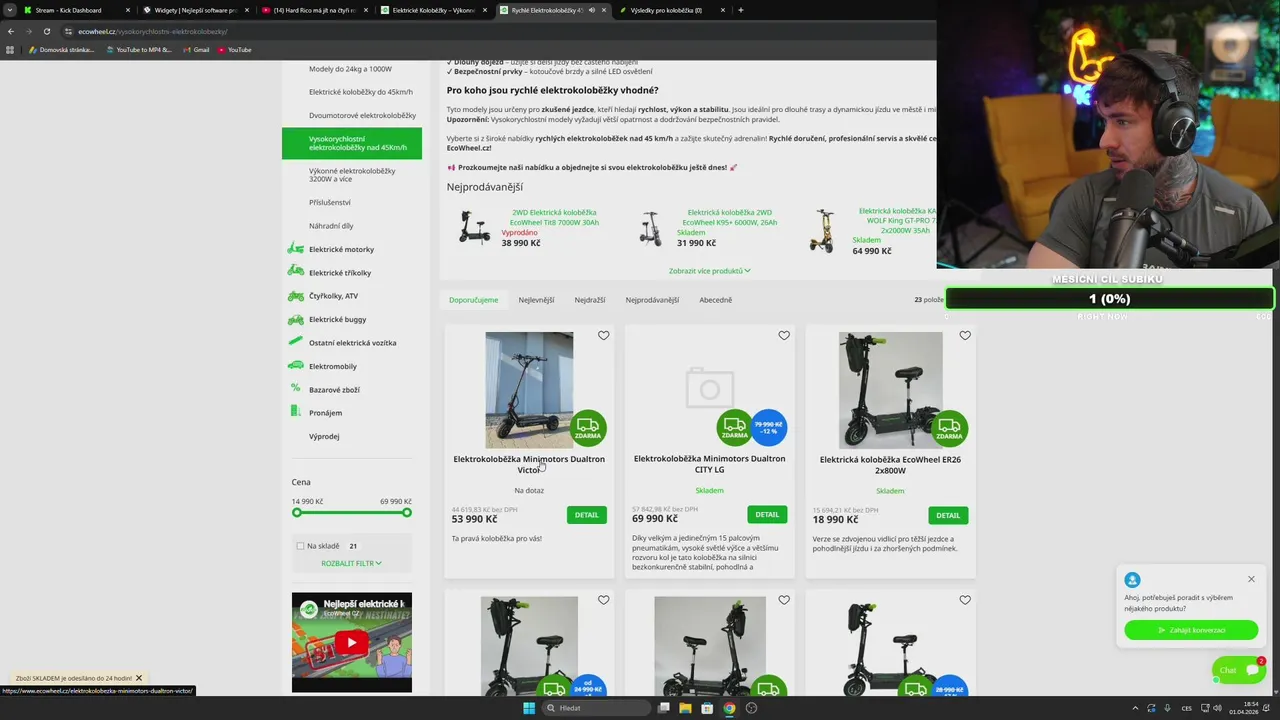
Task: Click the Elektrické tříkolky category icon
Action: coord(296,272)
